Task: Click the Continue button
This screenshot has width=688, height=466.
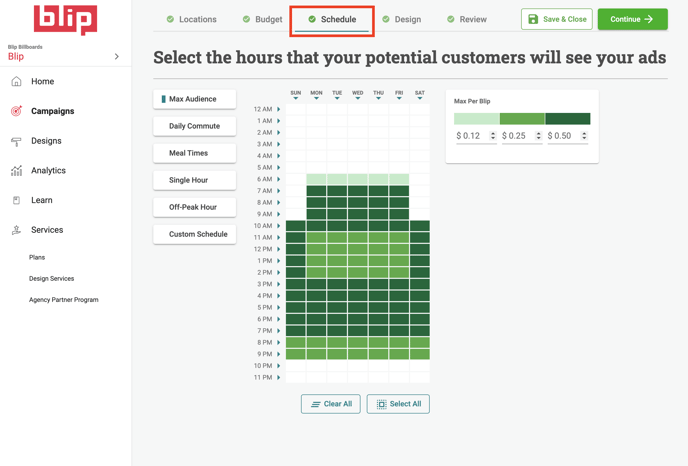Action: [x=632, y=19]
